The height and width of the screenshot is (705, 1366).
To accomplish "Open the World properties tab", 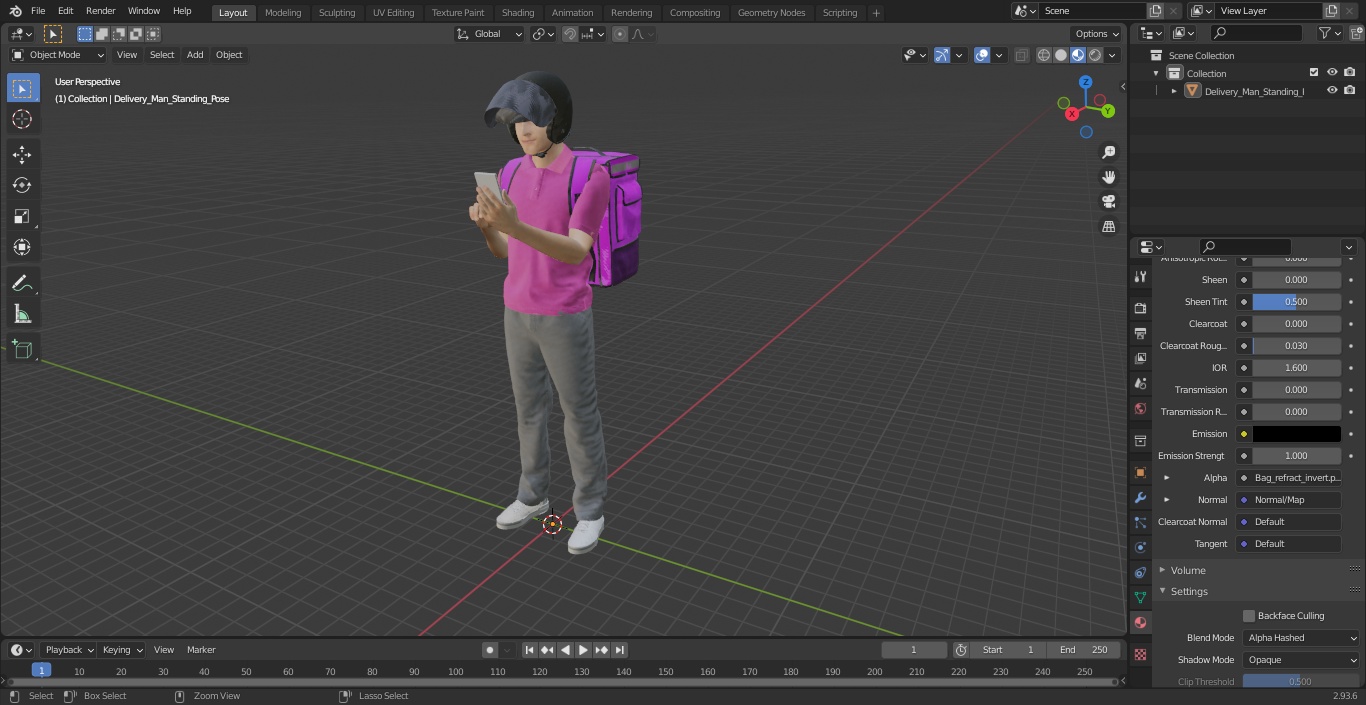I will click(1140, 408).
